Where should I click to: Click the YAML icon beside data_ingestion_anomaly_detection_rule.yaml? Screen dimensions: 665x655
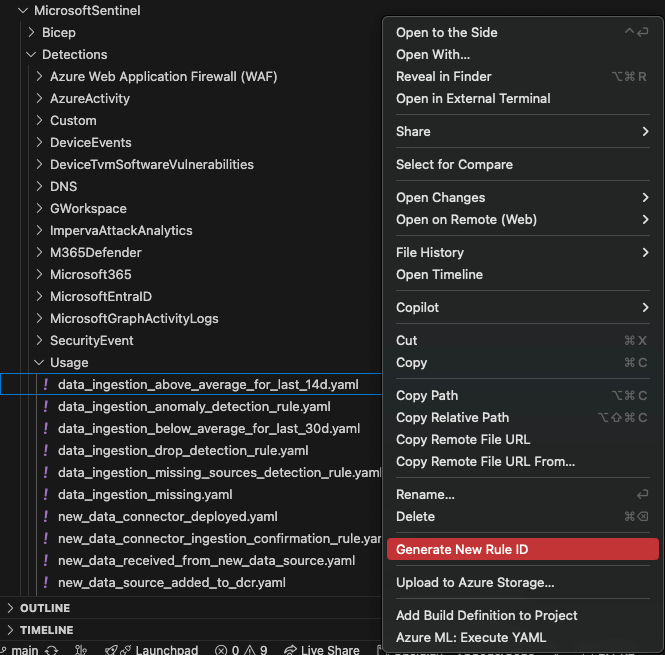(x=46, y=406)
